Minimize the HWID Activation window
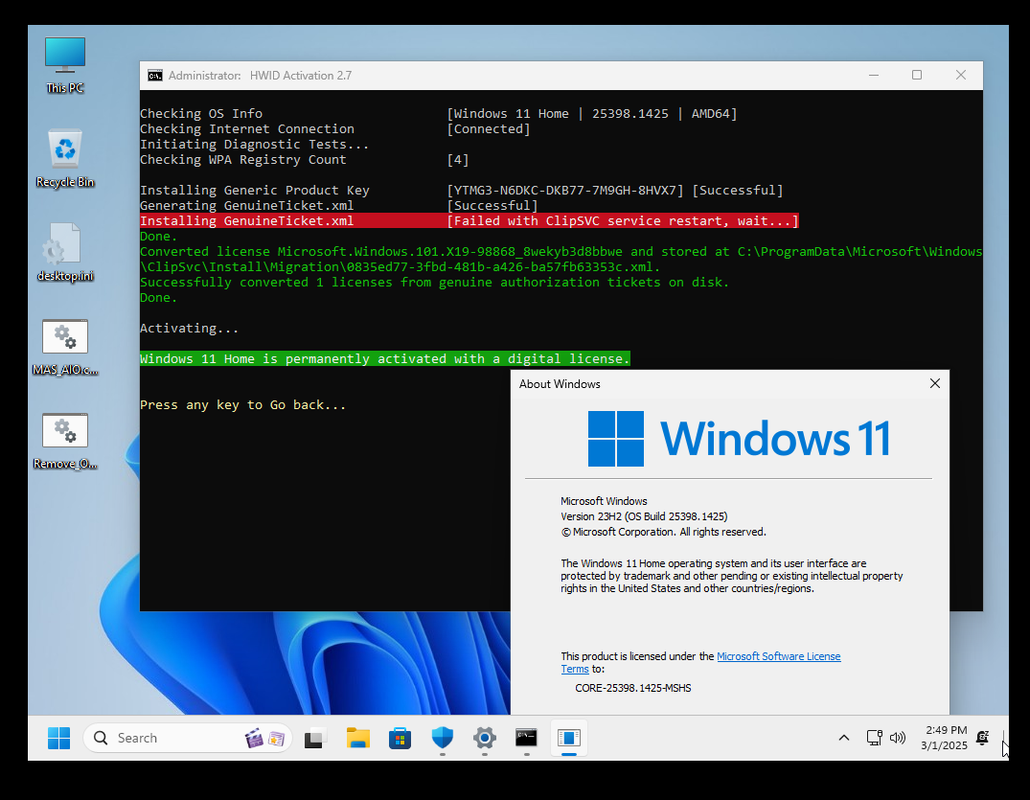This screenshot has height=800, width=1030. click(874, 76)
